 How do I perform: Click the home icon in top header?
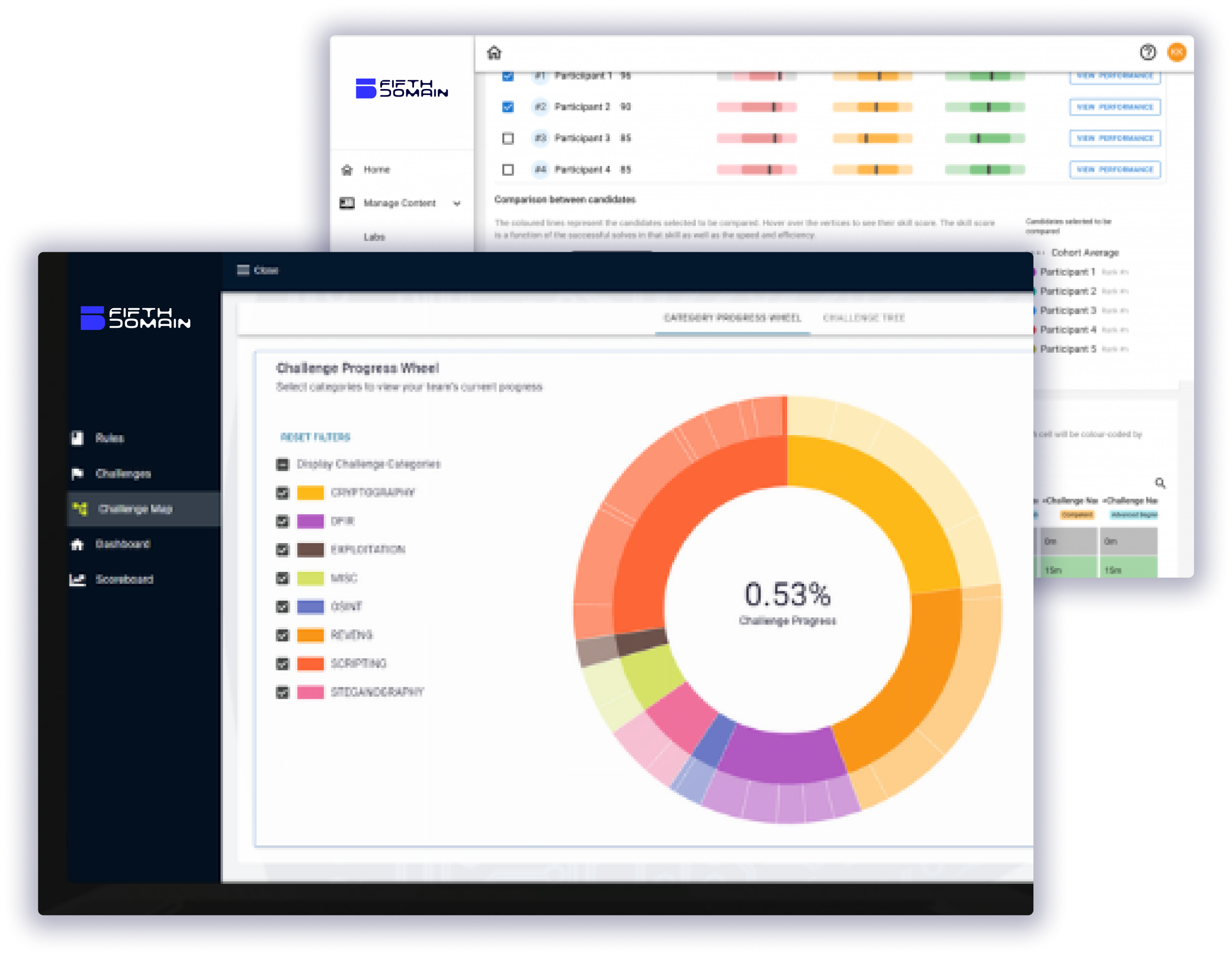(494, 53)
